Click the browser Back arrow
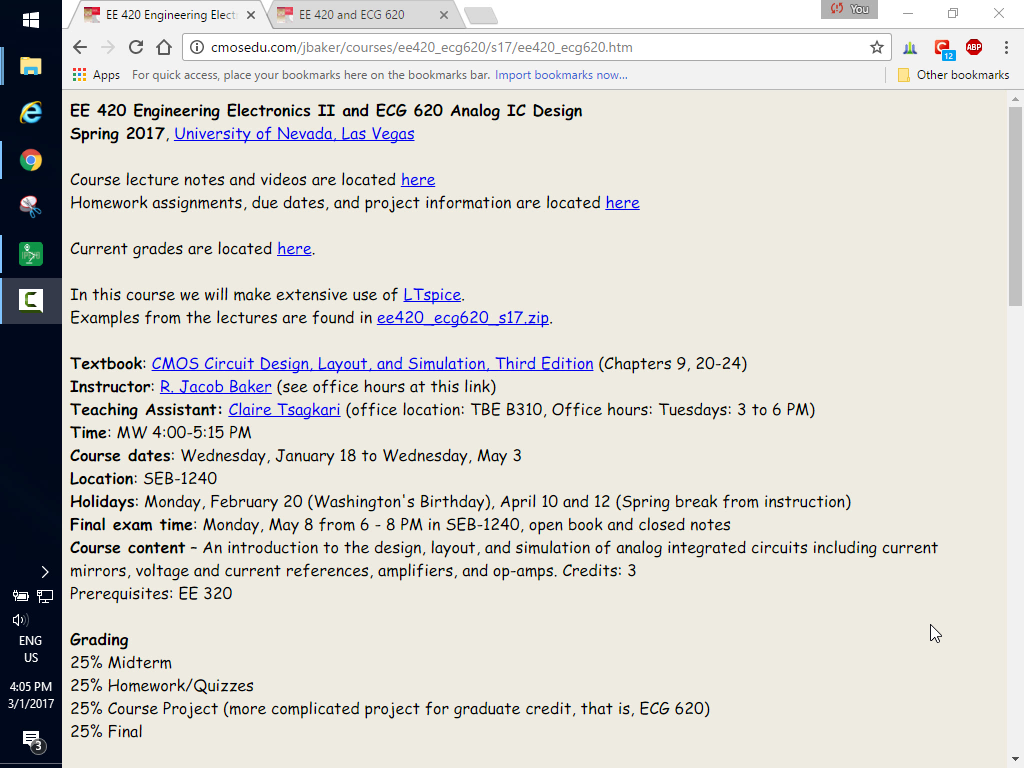Viewport: 1024px width, 768px height. 80,47
